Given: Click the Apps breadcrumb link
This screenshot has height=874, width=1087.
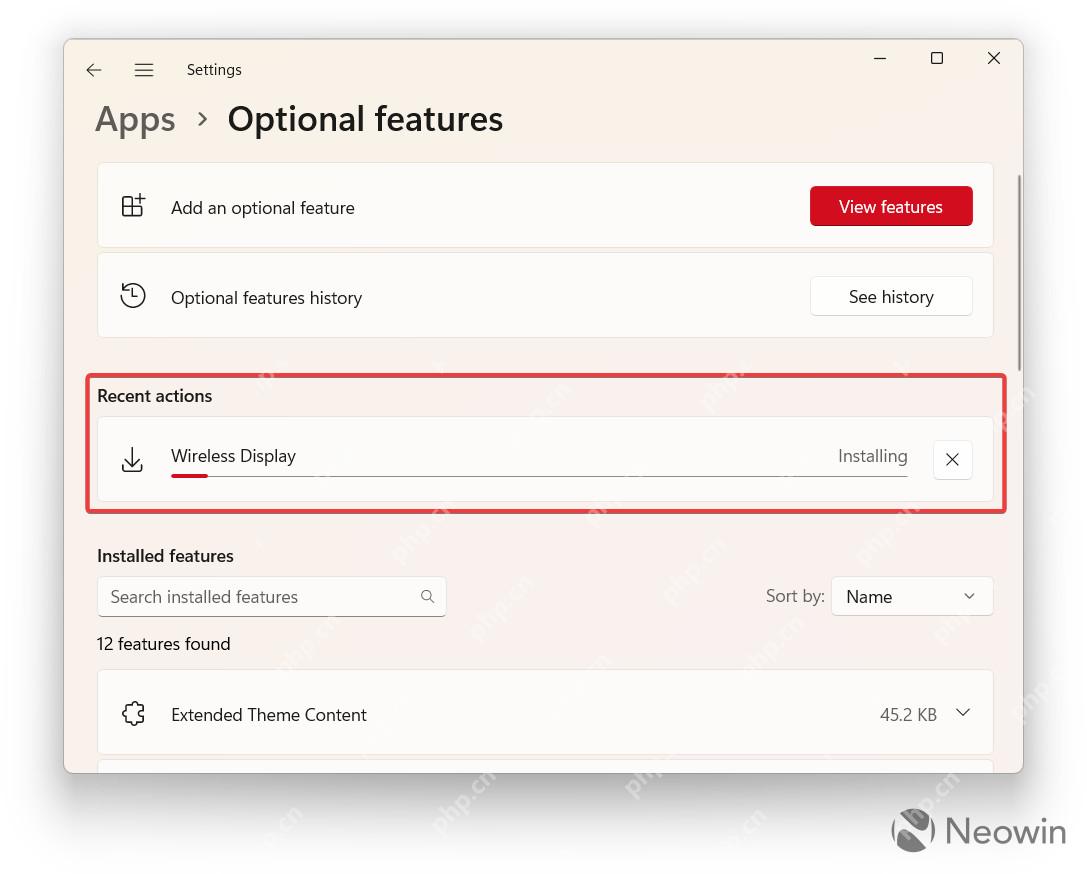Looking at the screenshot, I should [135, 119].
